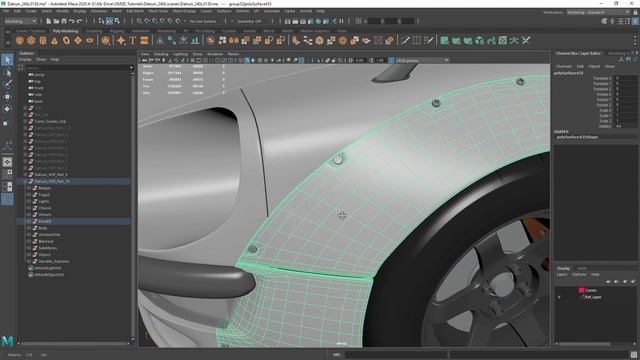Create a polygon cube from the shelf

(x=31, y=40)
